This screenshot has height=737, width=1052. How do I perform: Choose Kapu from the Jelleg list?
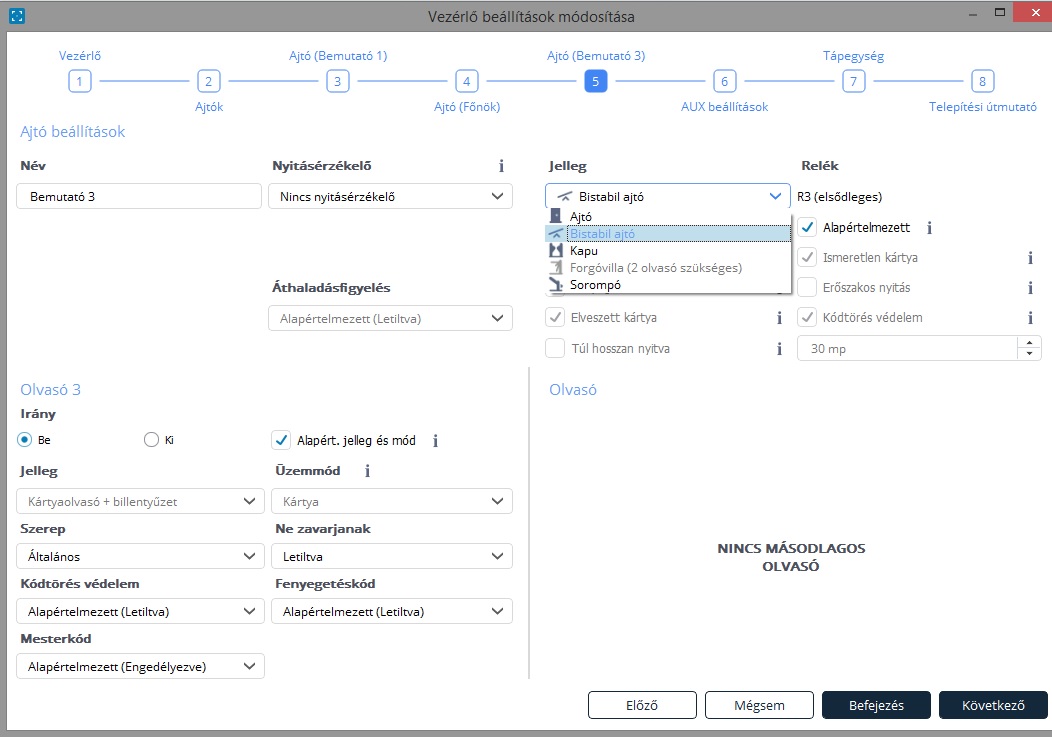pos(584,251)
